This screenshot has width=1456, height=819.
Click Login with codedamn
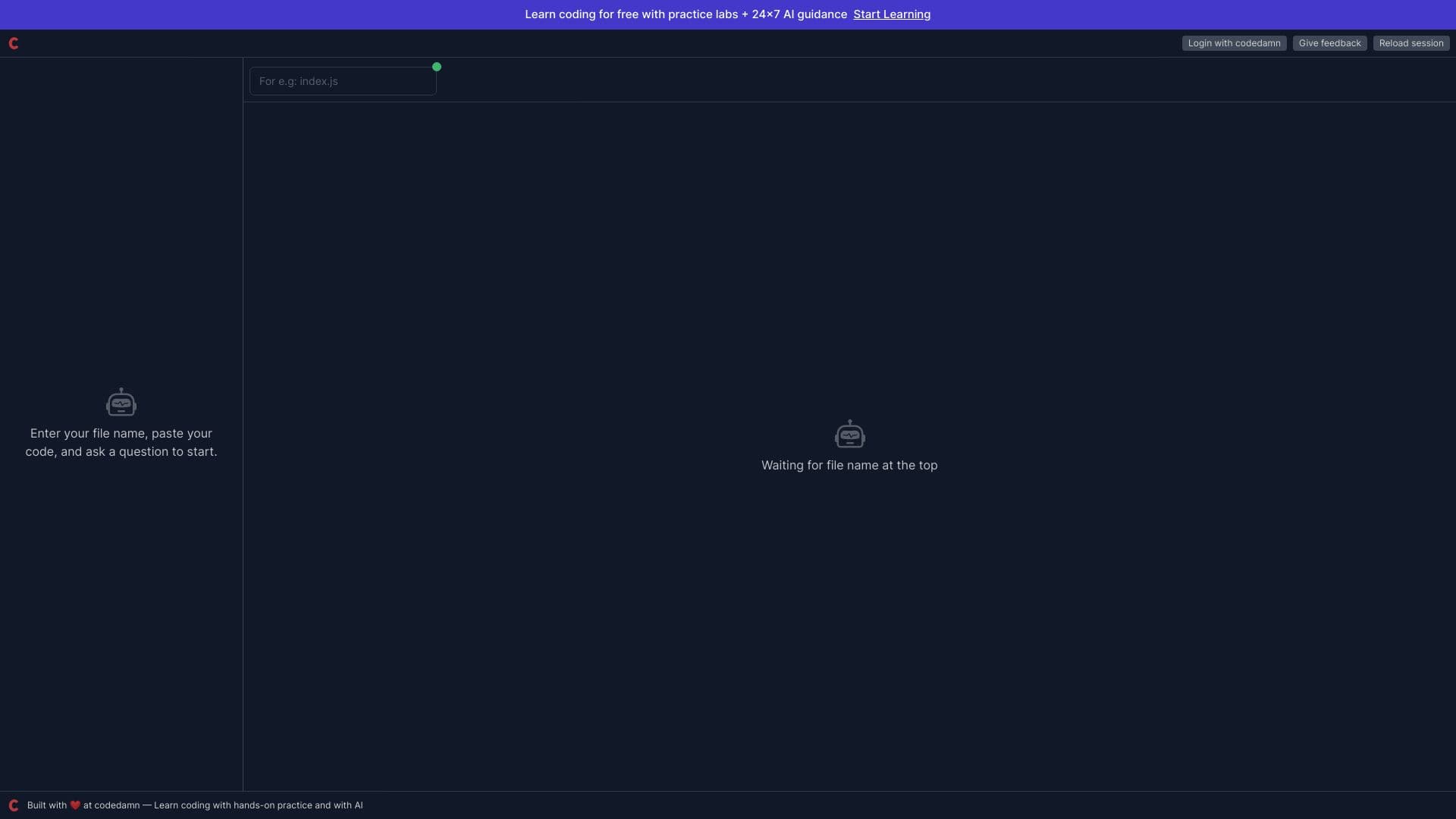point(1234,43)
